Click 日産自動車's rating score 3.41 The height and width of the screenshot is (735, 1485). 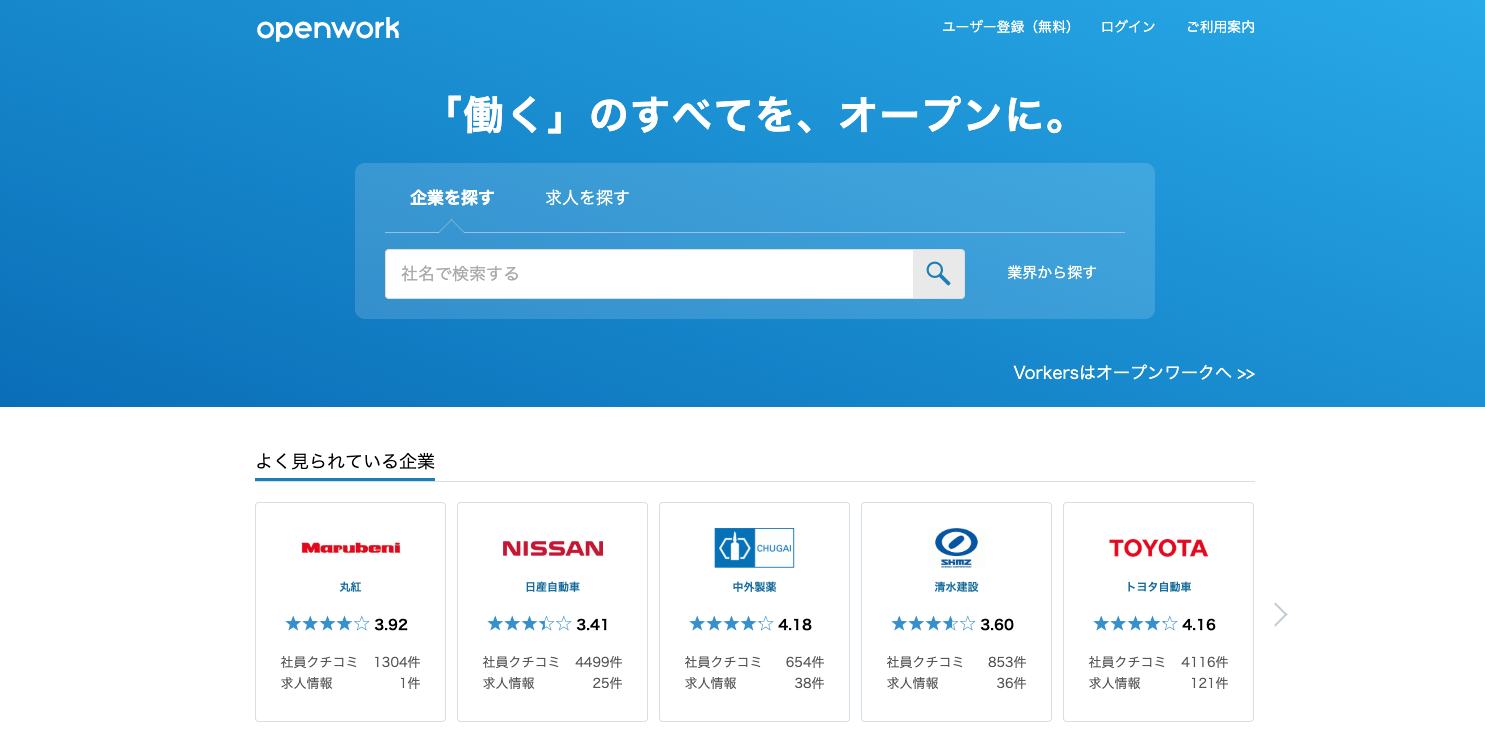593,625
